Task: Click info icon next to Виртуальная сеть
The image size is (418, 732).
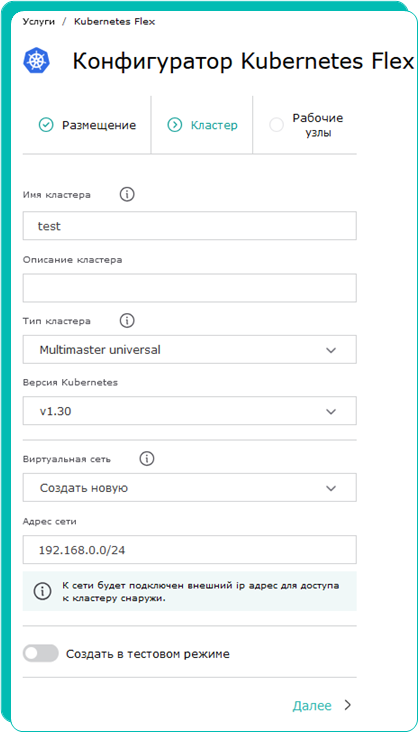Action: click(x=147, y=459)
